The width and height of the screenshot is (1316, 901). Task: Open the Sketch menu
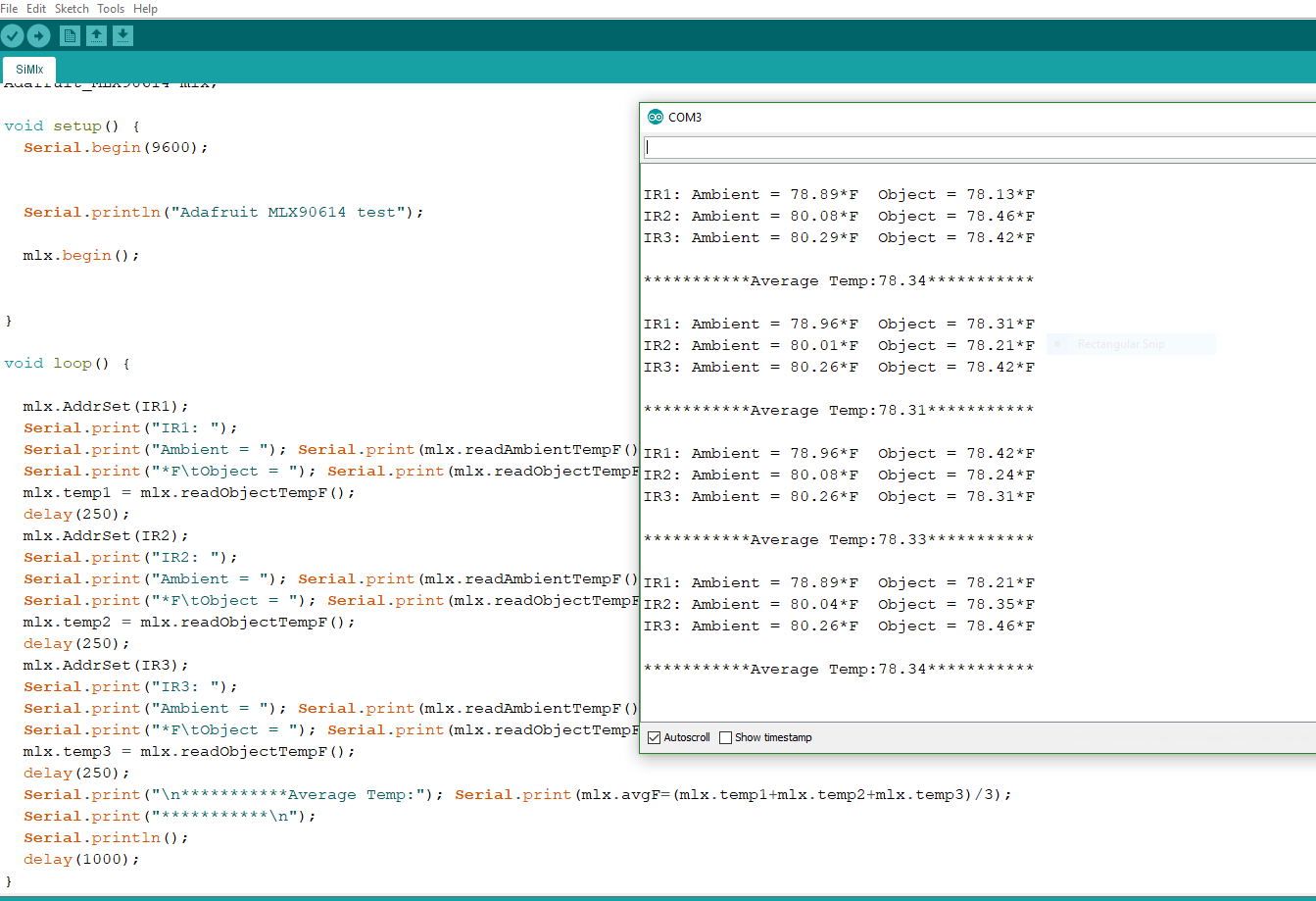72,9
